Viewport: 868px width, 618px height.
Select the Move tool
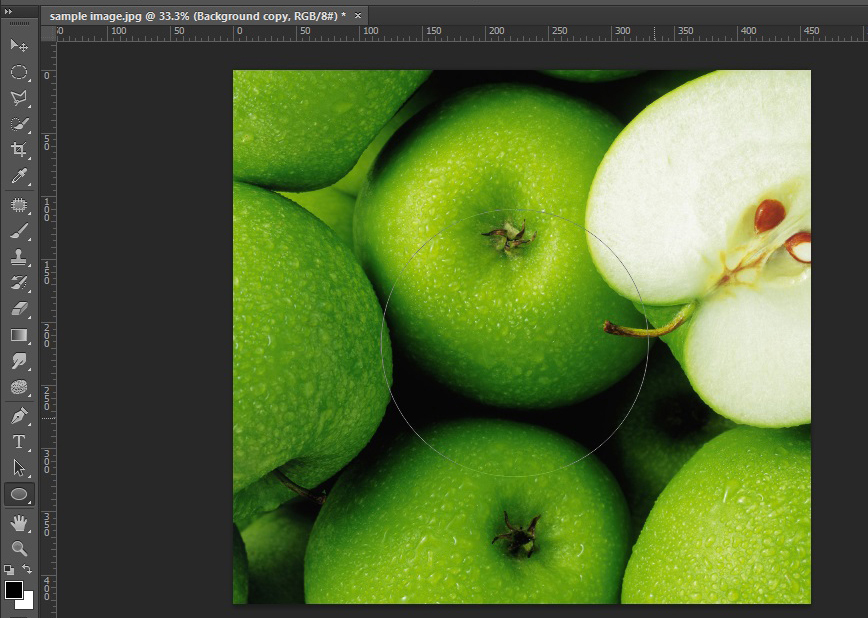(x=19, y=45)
